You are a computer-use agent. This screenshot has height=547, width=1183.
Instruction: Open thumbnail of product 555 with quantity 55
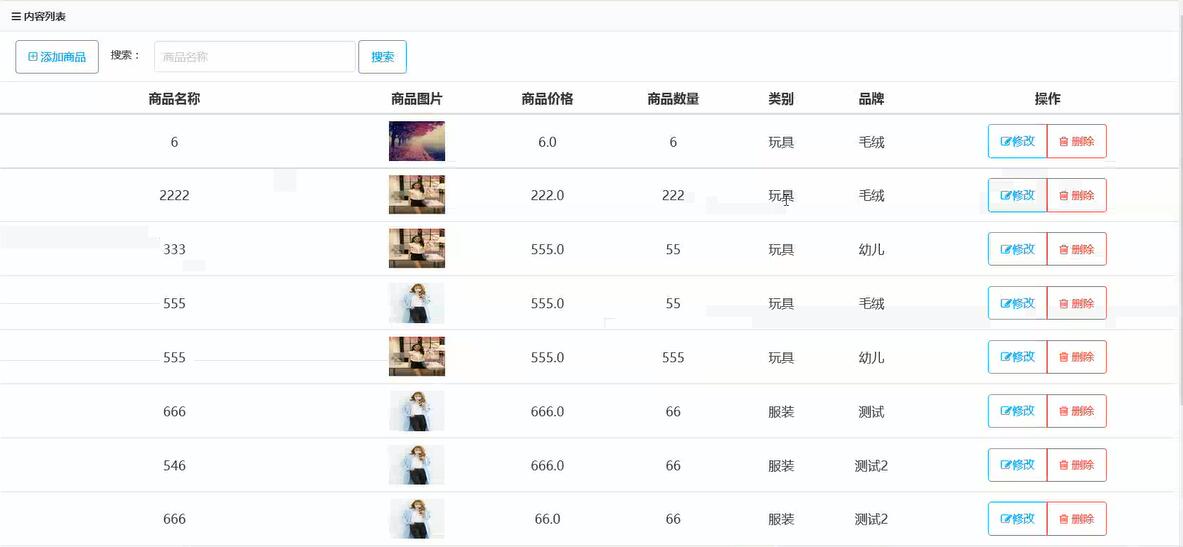click(x=416, y=303)
